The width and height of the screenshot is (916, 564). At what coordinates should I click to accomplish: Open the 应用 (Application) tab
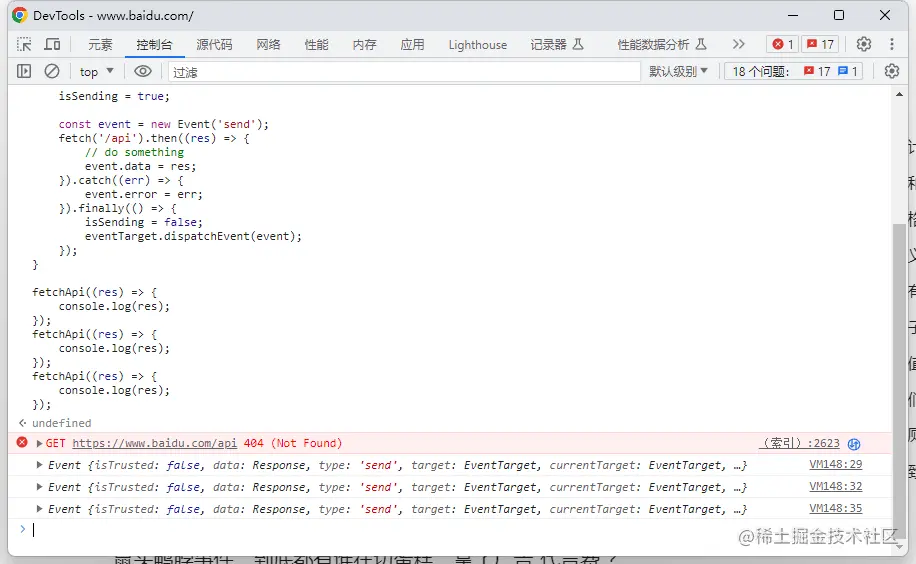(412, 44)
